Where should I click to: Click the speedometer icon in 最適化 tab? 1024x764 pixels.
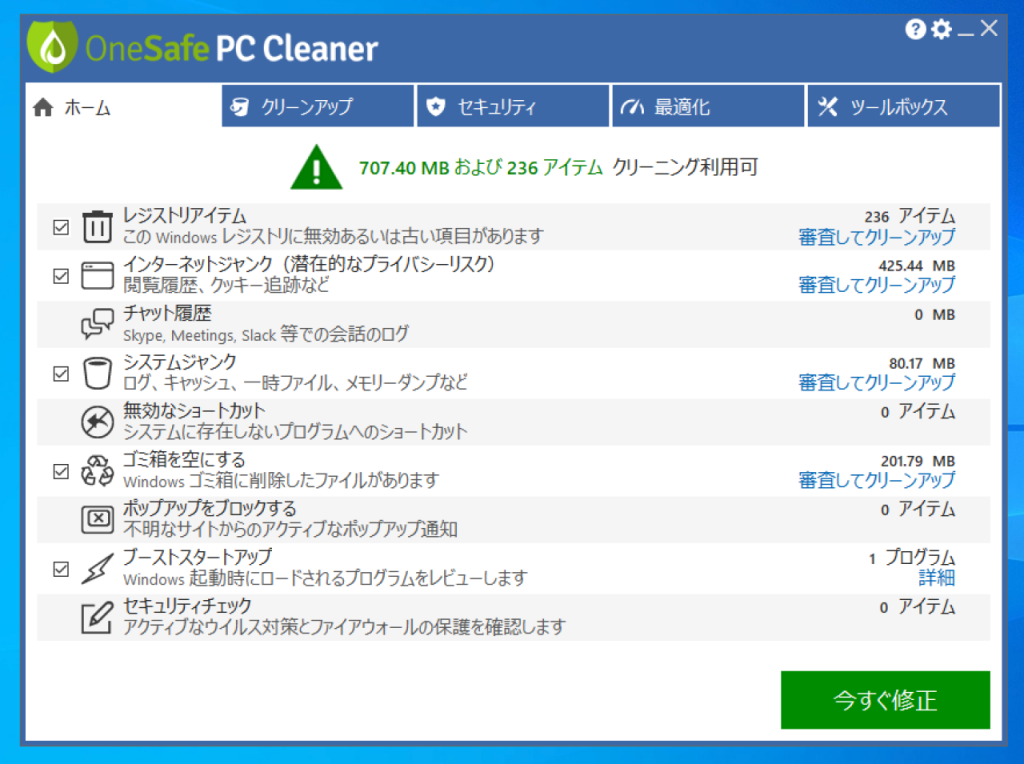[x=632, y=106]
